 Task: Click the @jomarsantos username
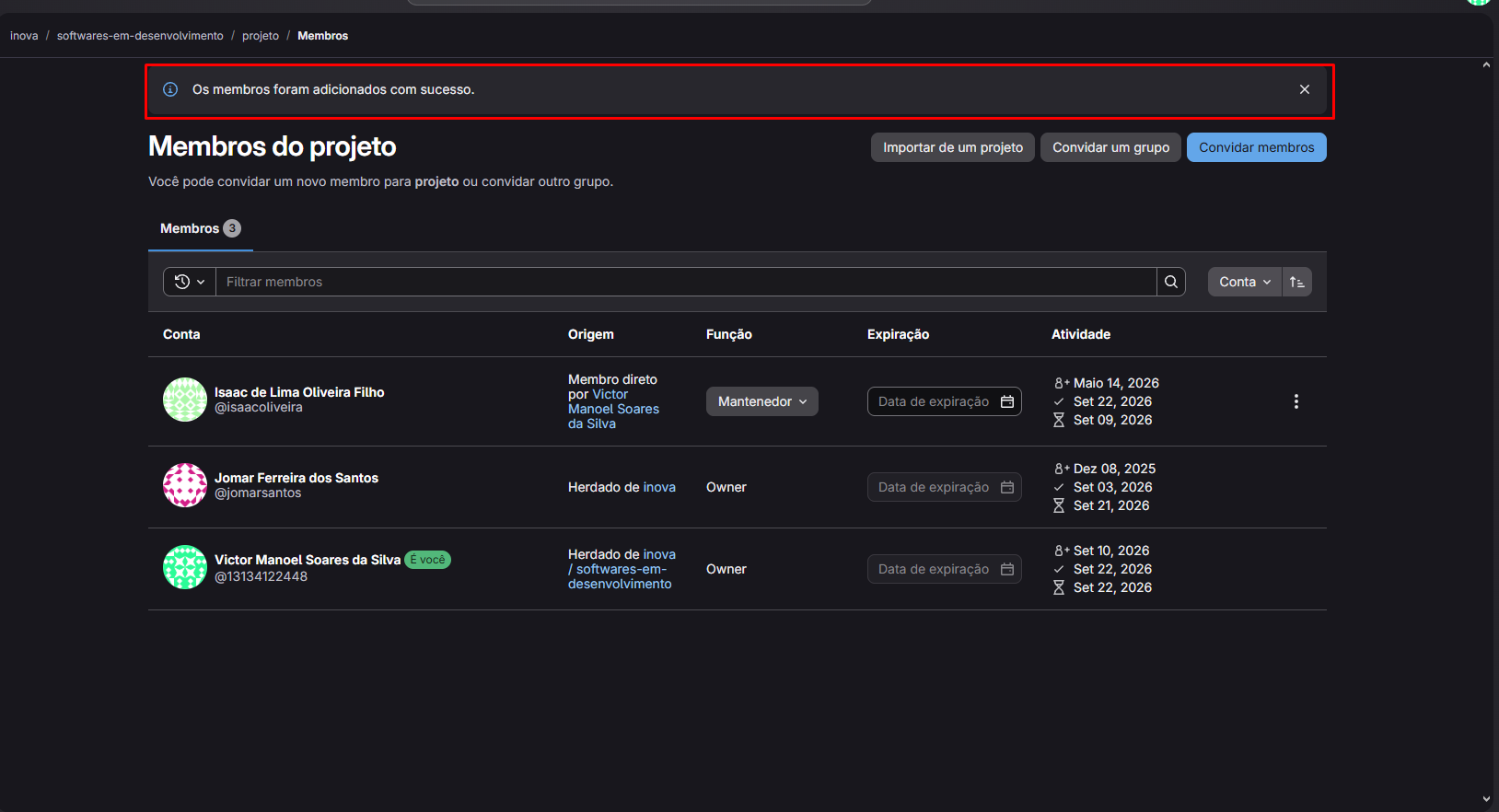[258, 493]
